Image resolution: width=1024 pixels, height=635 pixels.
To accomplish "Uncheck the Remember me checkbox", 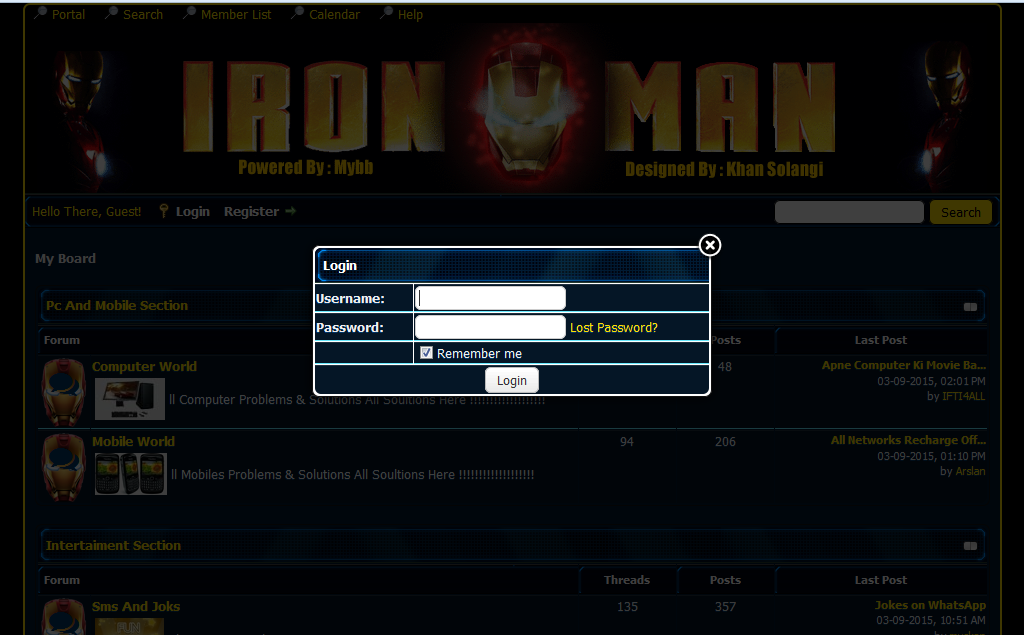I will [x=426, y=353].
